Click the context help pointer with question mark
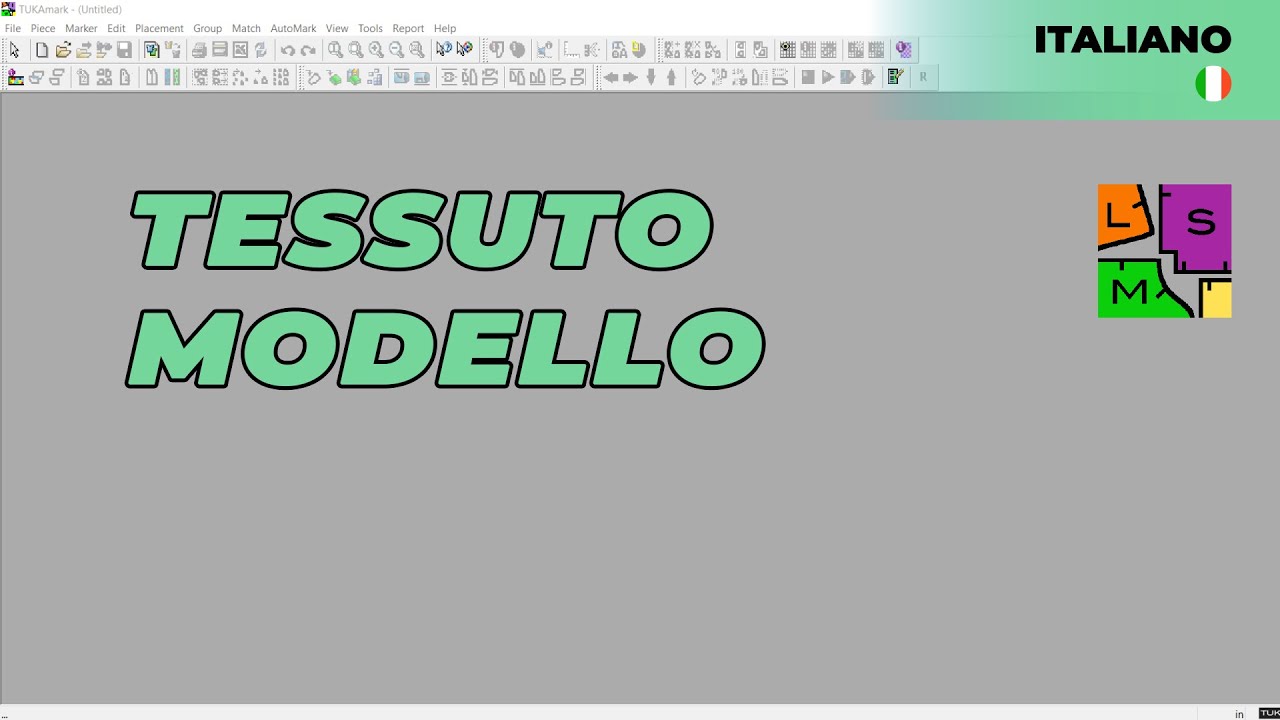Image resolution: width=1280 pixels, height=720 pixels. [x=444, y=49]
